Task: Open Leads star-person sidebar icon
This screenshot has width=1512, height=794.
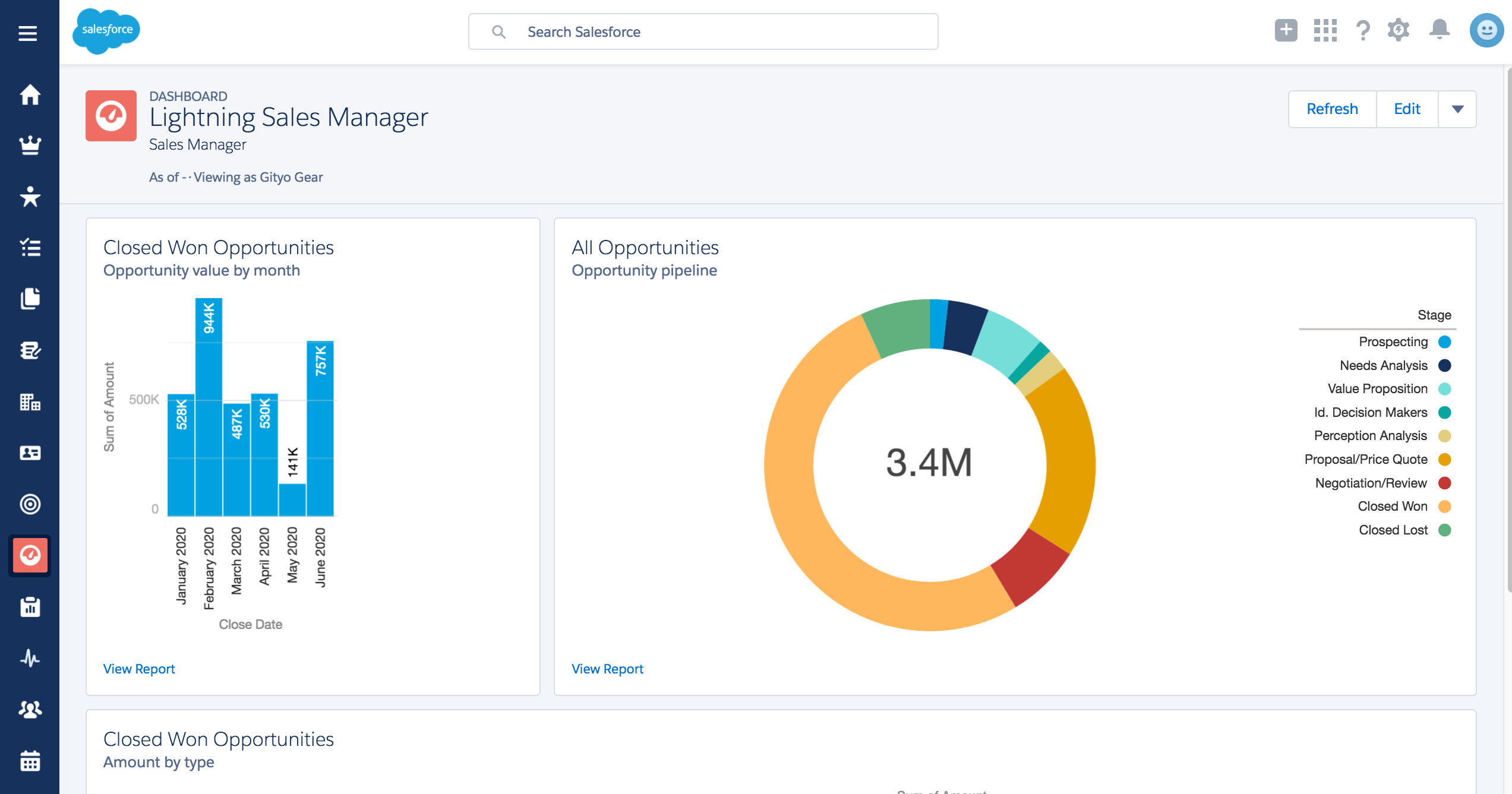Action: point(30,197)
